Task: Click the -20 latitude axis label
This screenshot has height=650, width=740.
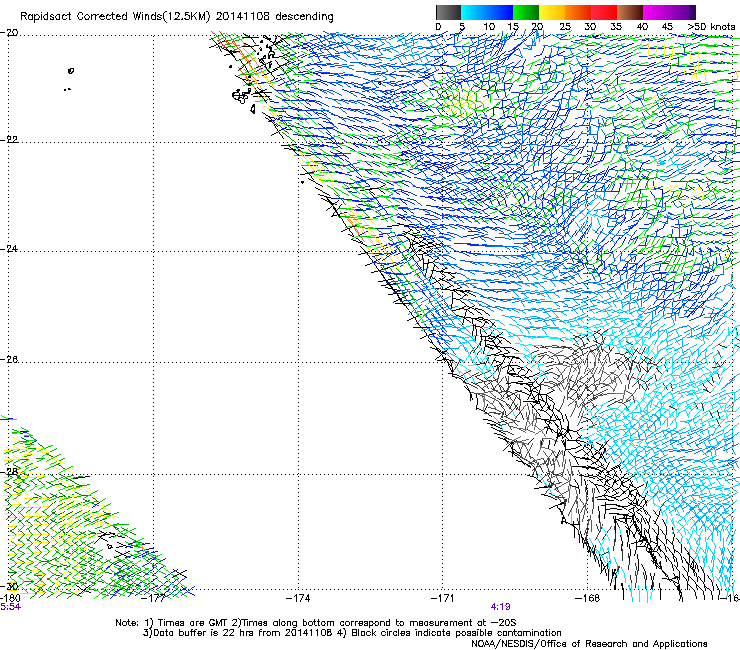Action: point(9,33)
